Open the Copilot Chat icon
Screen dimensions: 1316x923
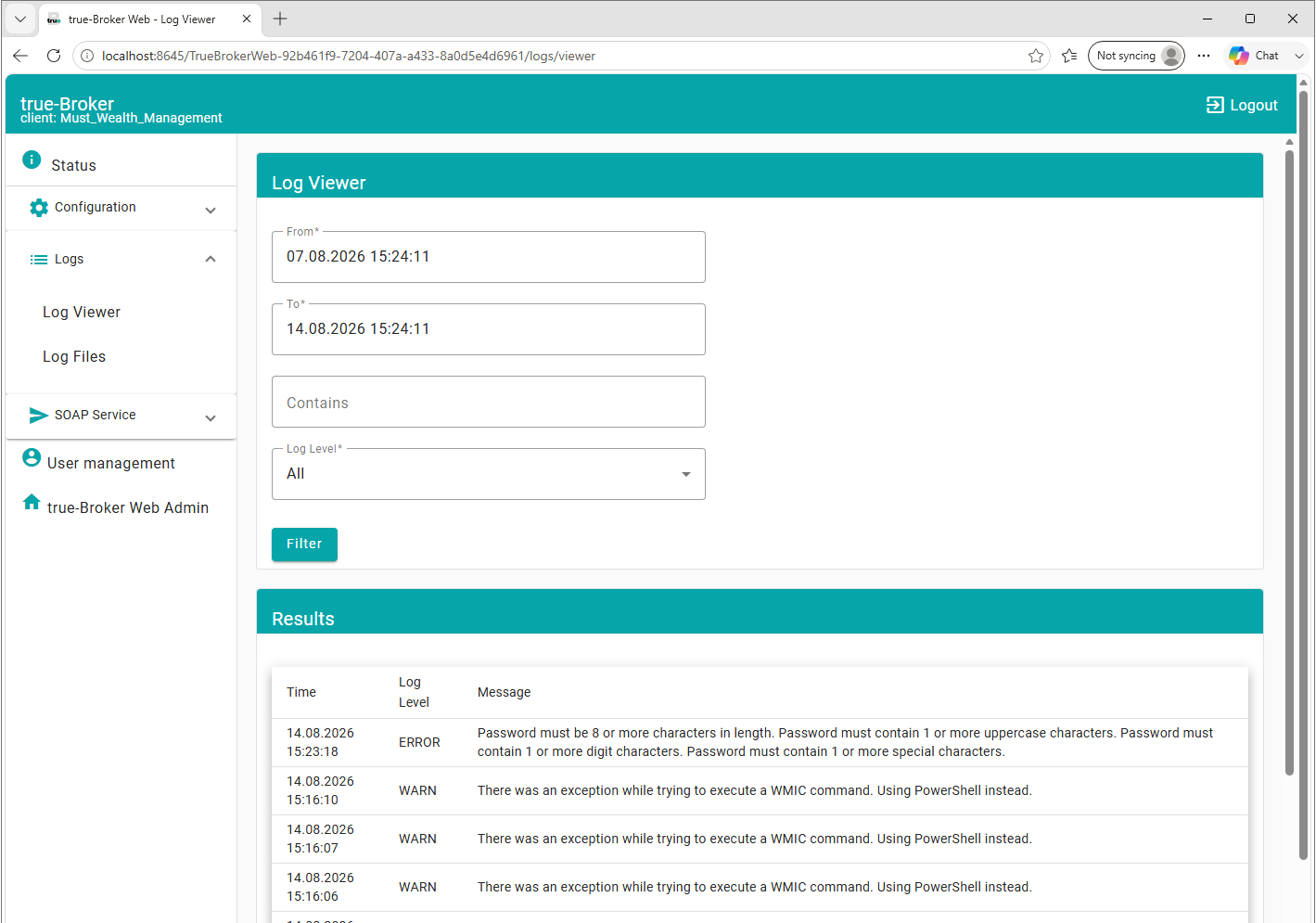pyautogui.click(x=1239, y=56)
